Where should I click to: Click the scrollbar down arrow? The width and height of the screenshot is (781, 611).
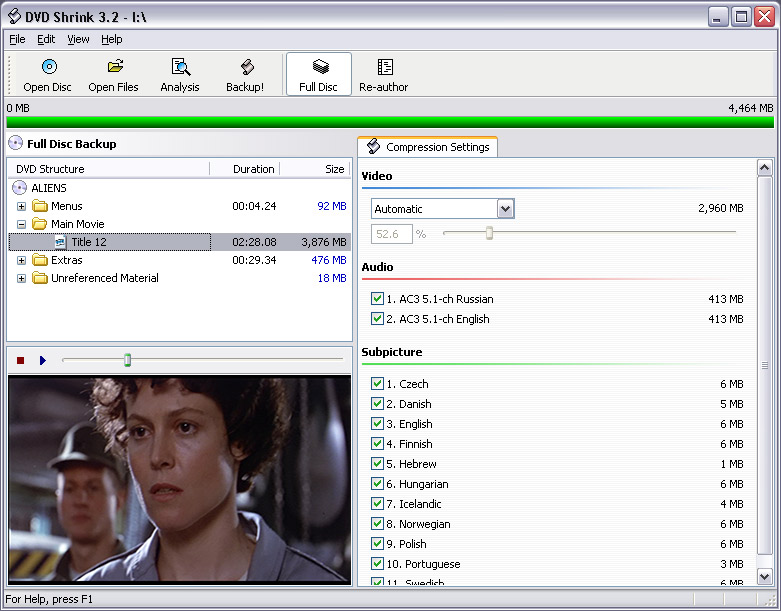click(x=765, y=577)
